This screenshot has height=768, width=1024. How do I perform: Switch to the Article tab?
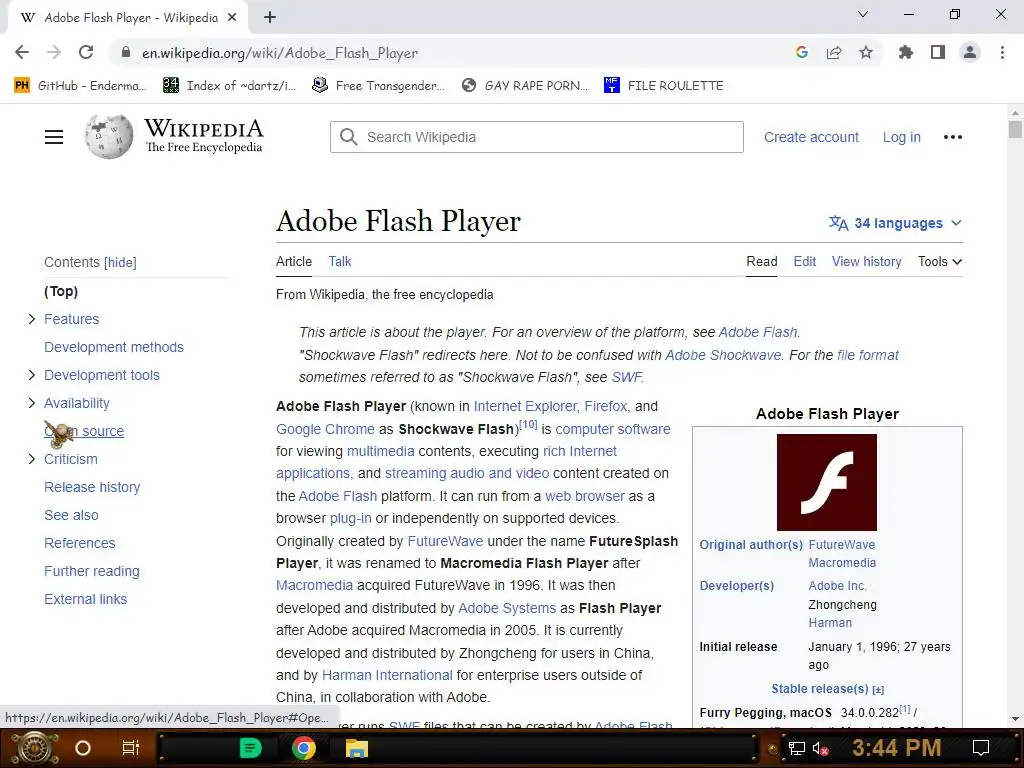(294, 262)
